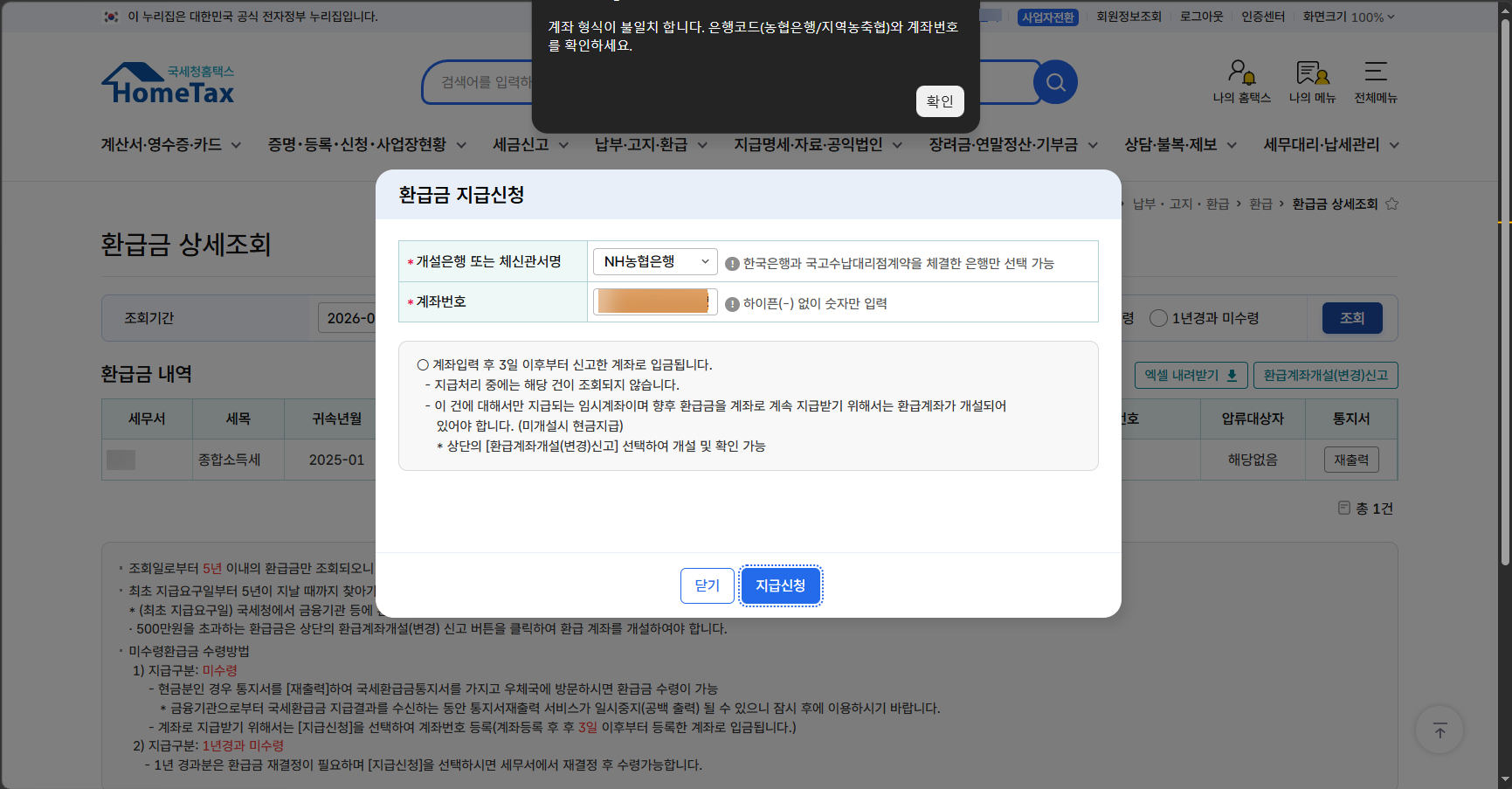Screen dimensions: 1512x789
Task: Open 나의 메뉴 icon
Action: 1313,81
